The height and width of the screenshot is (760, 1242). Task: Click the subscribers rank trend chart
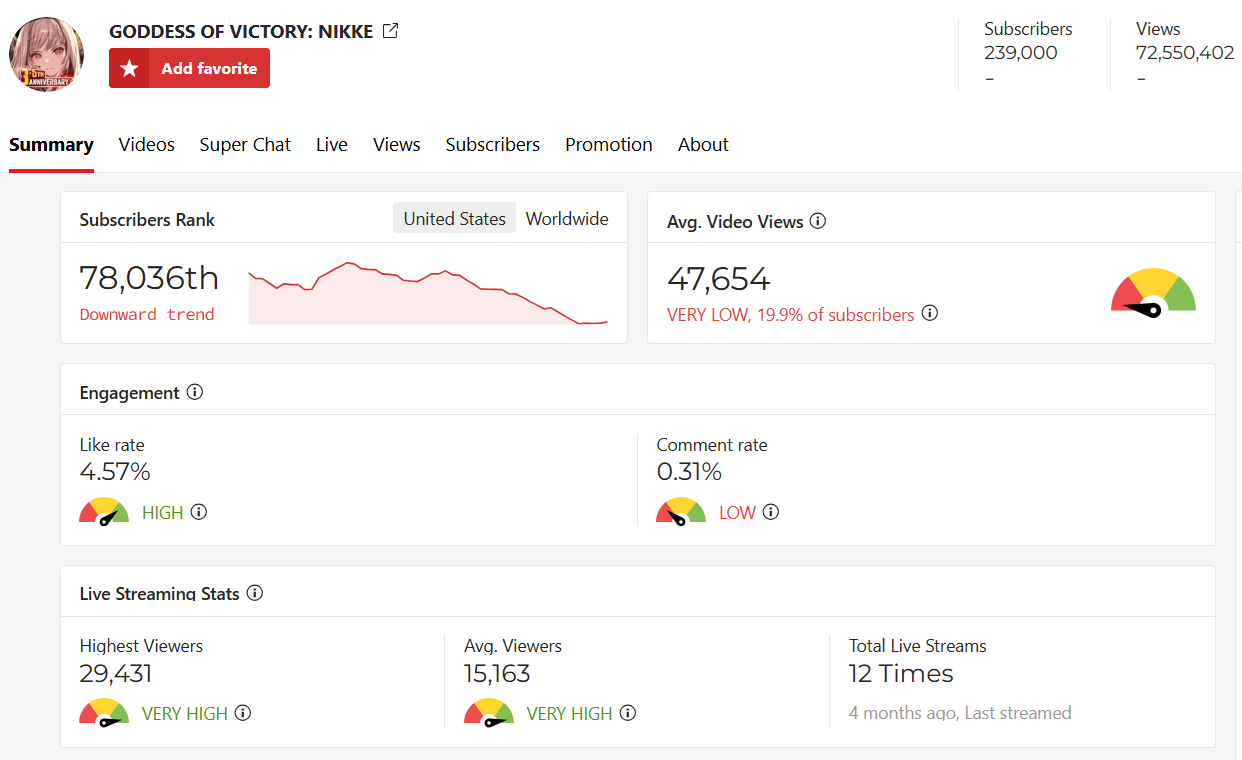pyautogui.click(x=428, y=293)
